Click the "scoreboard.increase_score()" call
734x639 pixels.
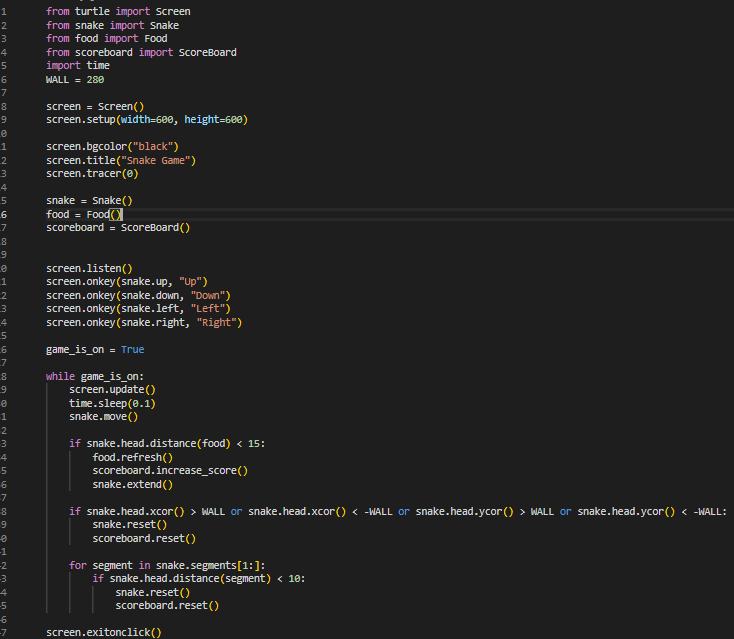pyautogui.click(x=170, y=470)
